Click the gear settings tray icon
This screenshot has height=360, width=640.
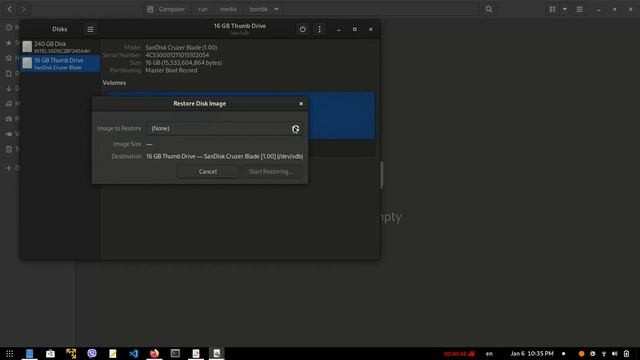593,353
